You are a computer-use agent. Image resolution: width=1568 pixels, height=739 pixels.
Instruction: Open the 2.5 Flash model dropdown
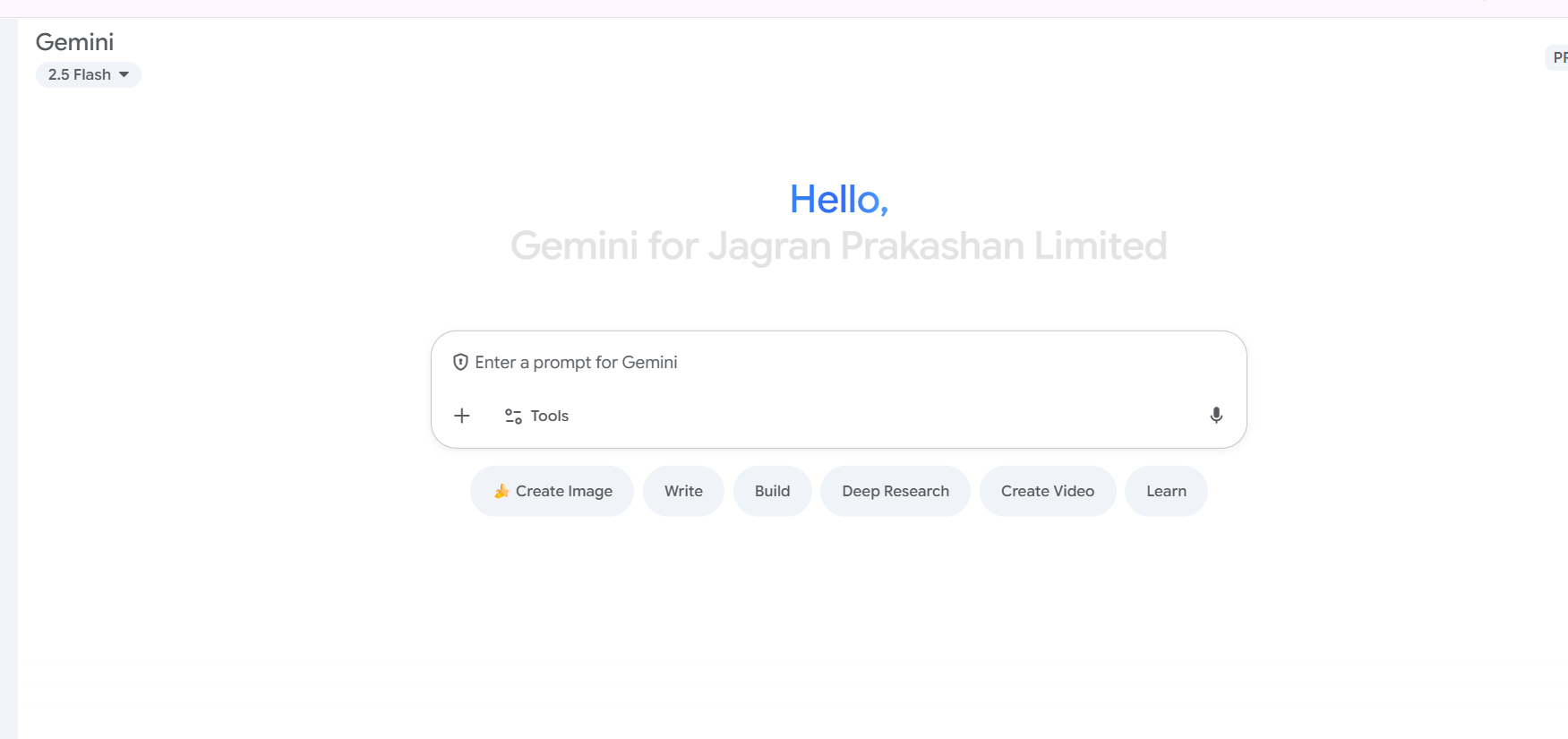[x=88, y=74]
